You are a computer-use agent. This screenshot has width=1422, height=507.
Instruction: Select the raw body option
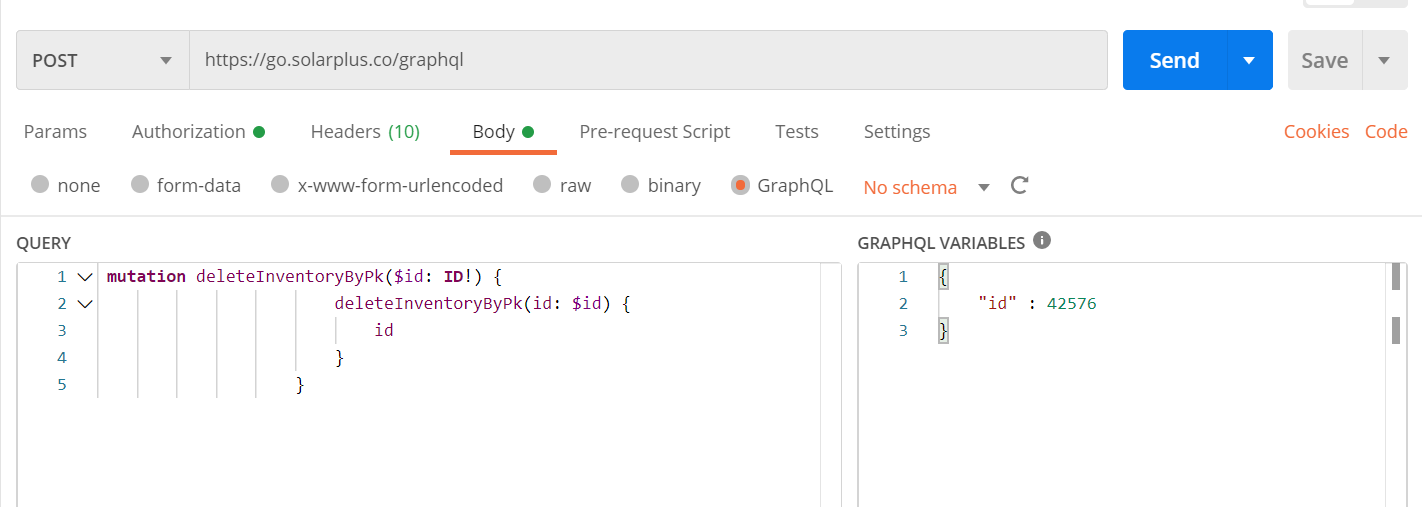point(542,185)
